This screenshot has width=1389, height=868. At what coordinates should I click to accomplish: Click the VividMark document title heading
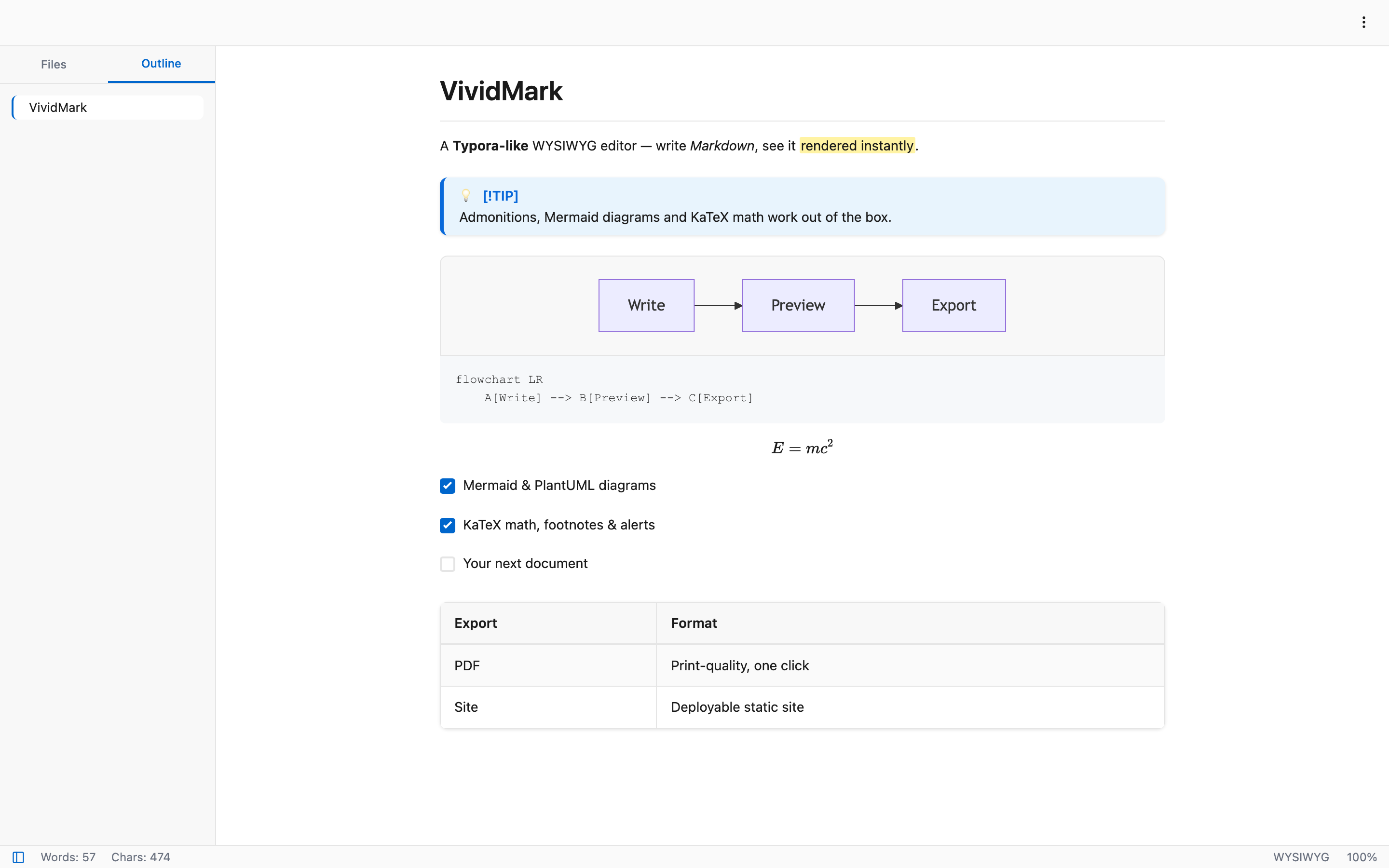501,91
